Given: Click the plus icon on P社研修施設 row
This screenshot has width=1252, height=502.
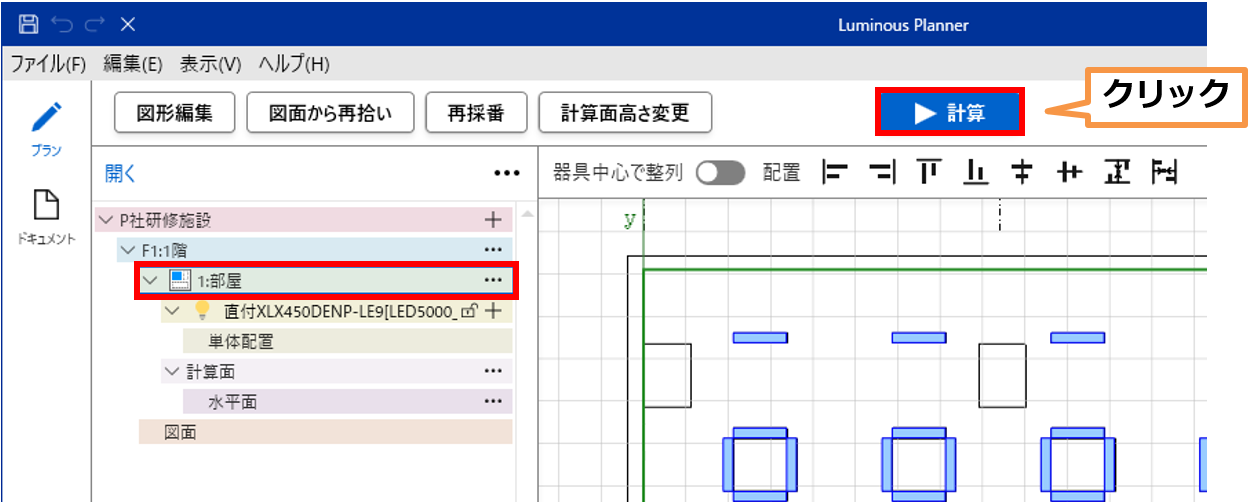Looking at the screenshot, I should click(x=492, y=220).
